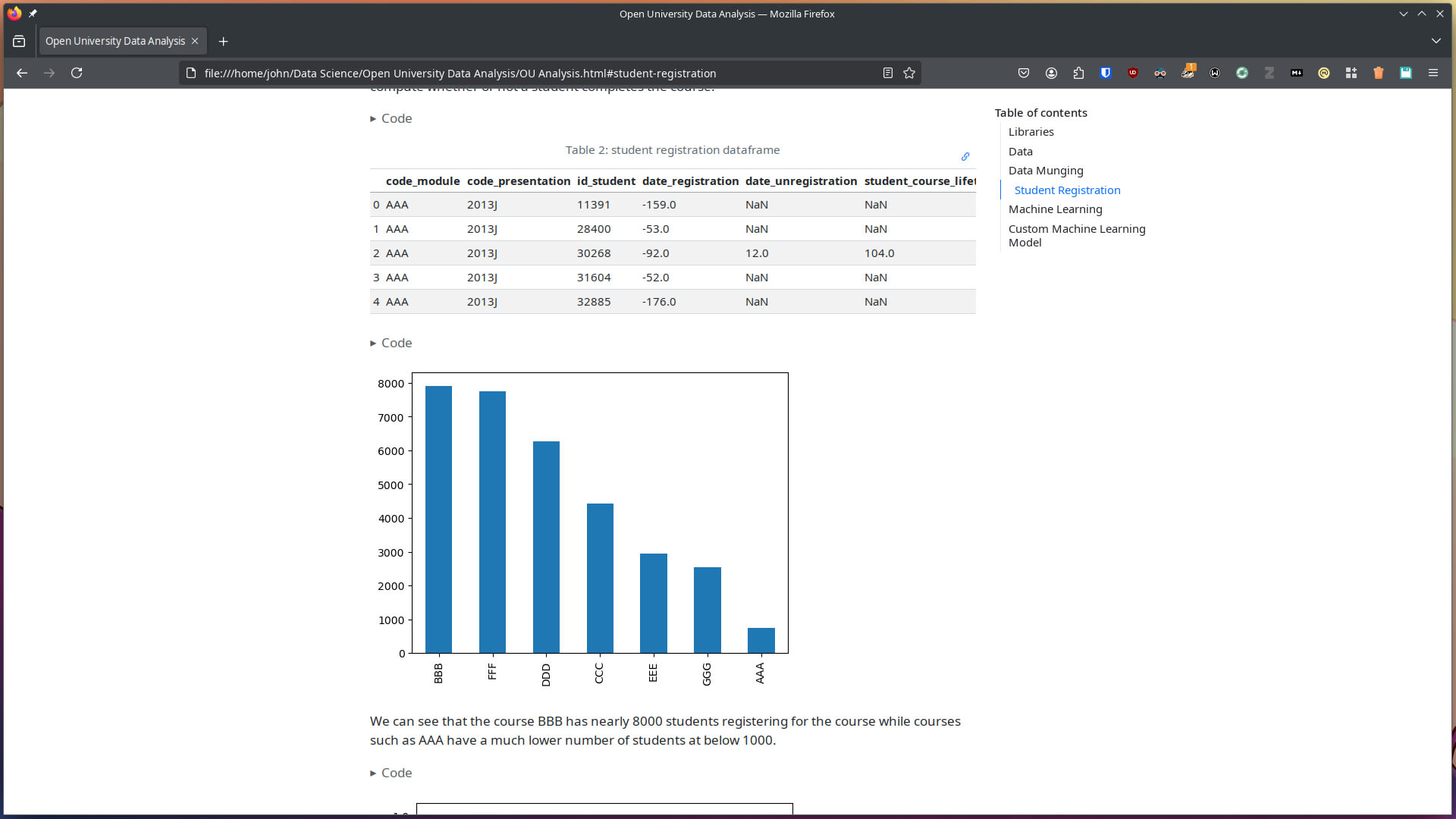Open the Firefox hamburger menu
Screen dimensions: 1456x819
pos(1433,73)
